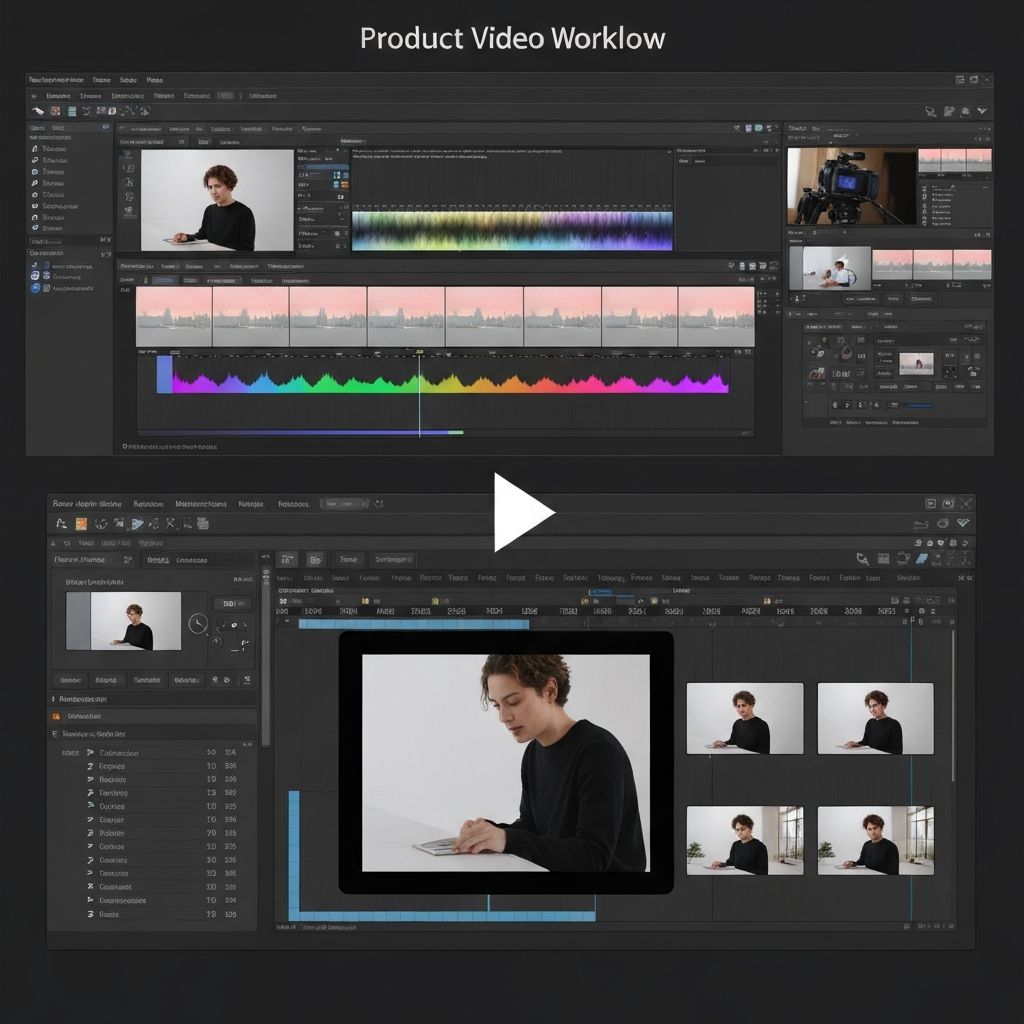The width and height of the screenshot is (1024, 1024).
Task: Click the blue flag icon in lower toolbar
Action: 137,524
